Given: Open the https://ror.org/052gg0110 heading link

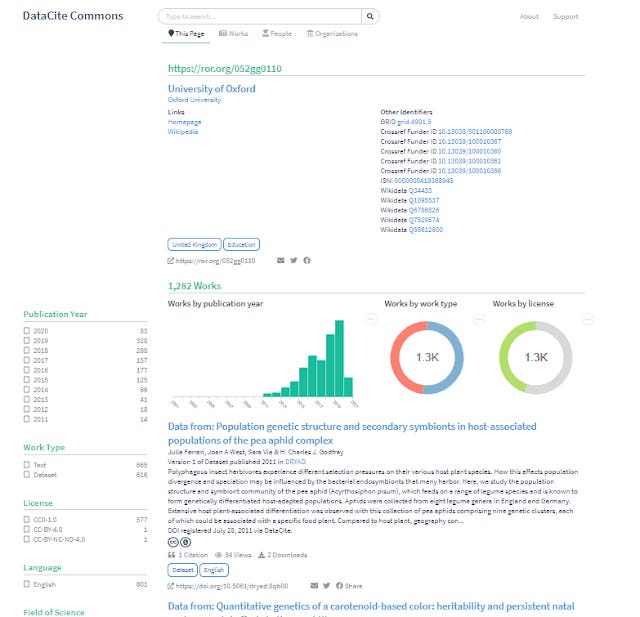Looking at the screenshot, I should pyautogui.click(x=225, y=68).
